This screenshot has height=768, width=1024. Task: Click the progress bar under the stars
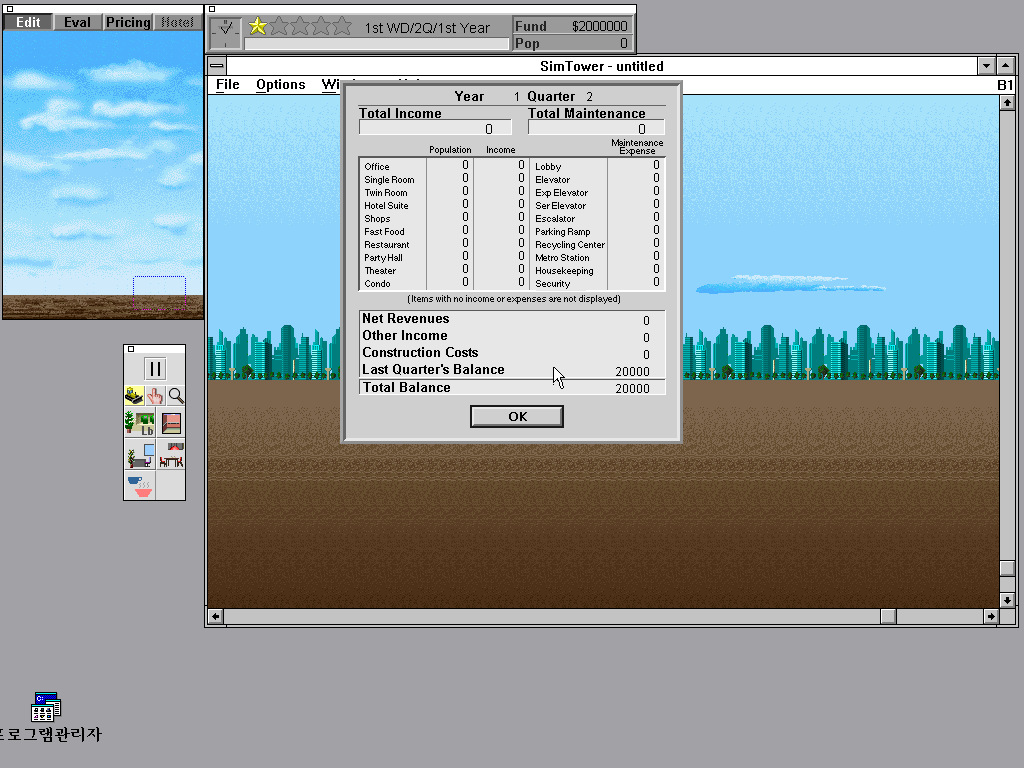click(x=377, y=44)
